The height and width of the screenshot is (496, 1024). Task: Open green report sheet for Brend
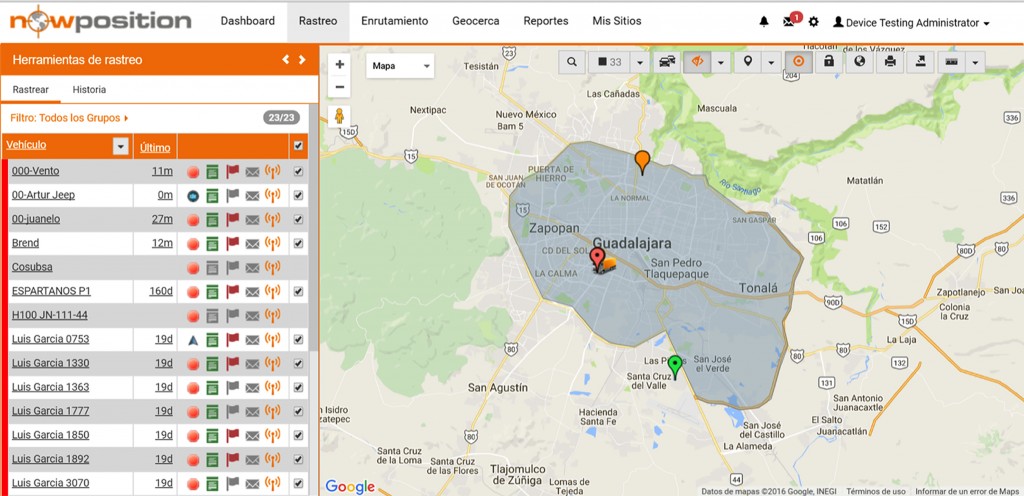click(x=212, y=243)
